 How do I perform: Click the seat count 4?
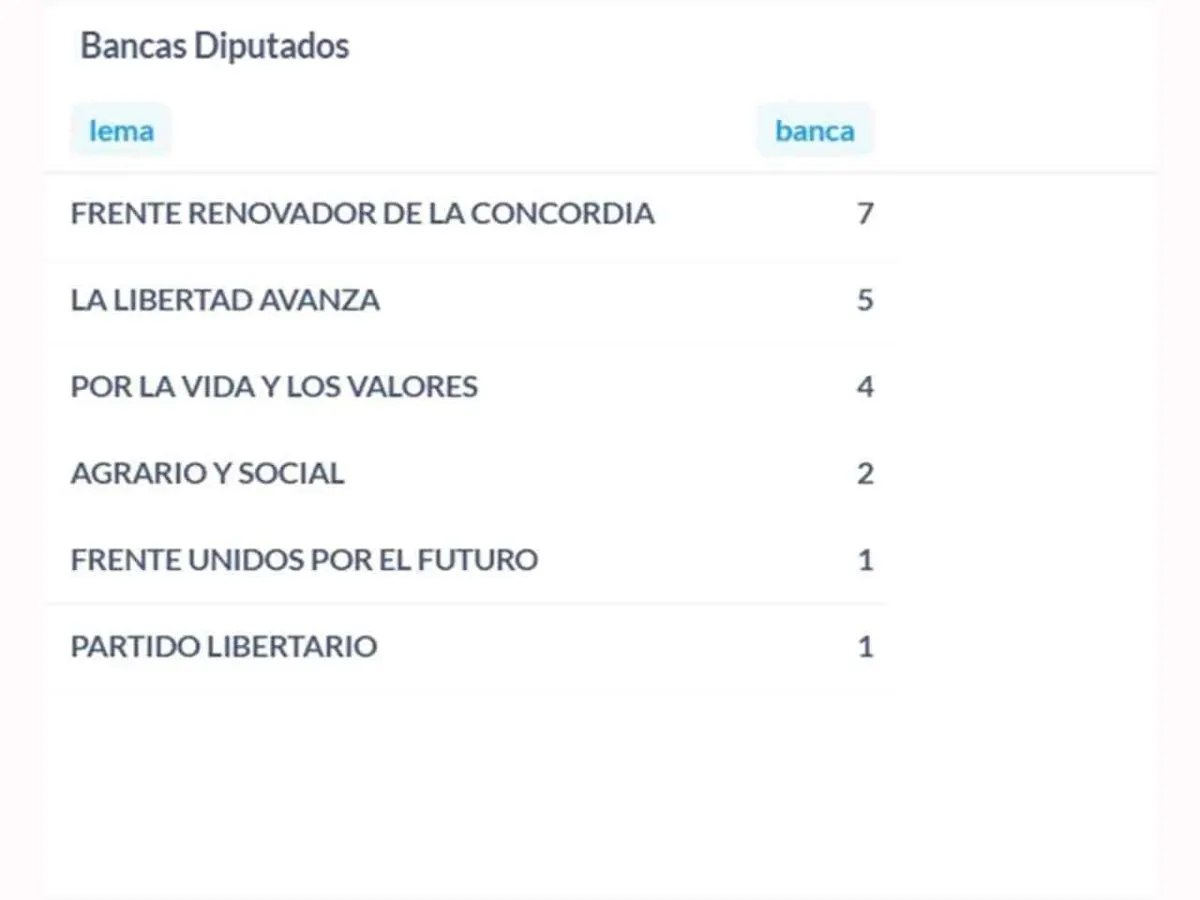tap(865, 386)
